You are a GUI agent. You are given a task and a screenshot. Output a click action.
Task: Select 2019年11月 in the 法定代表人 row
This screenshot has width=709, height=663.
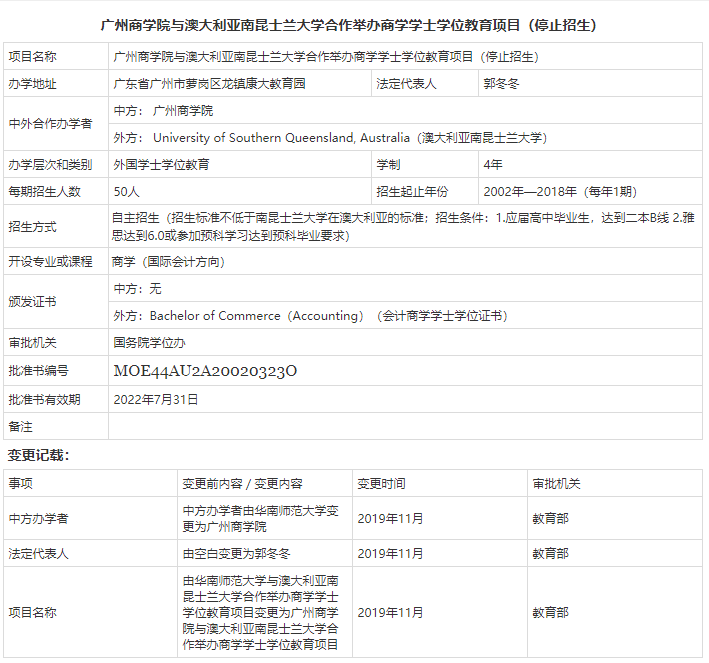(x=390, y=554)
